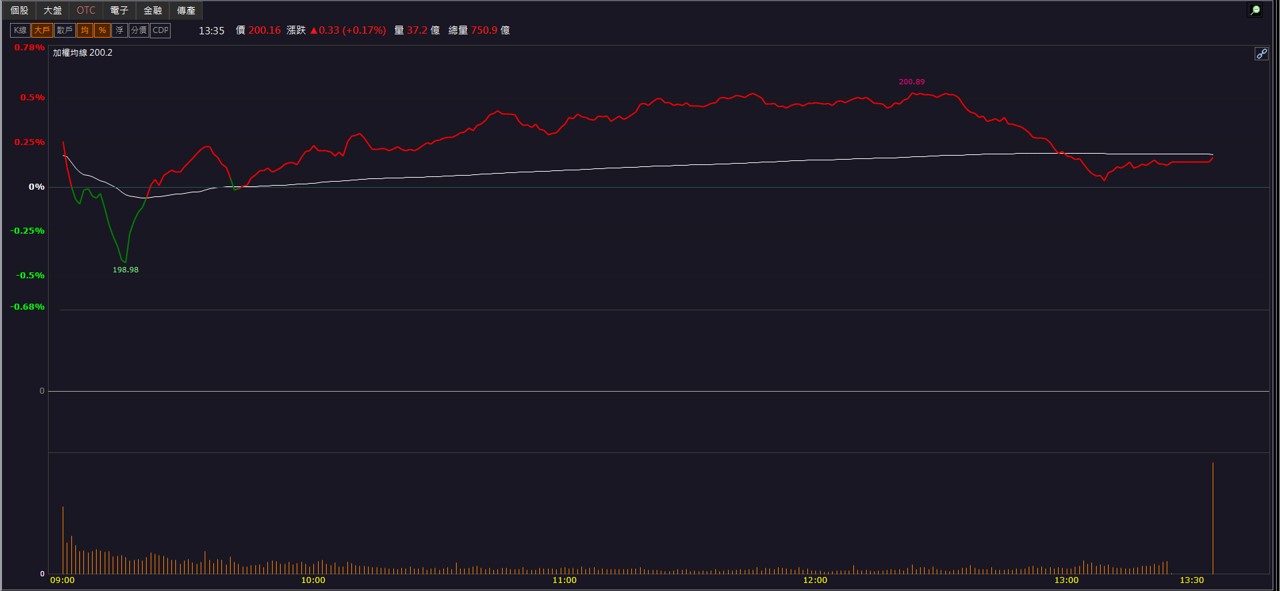Click the -0.25% axis label
Screen dimensions: 1280x591
point(28,231)
